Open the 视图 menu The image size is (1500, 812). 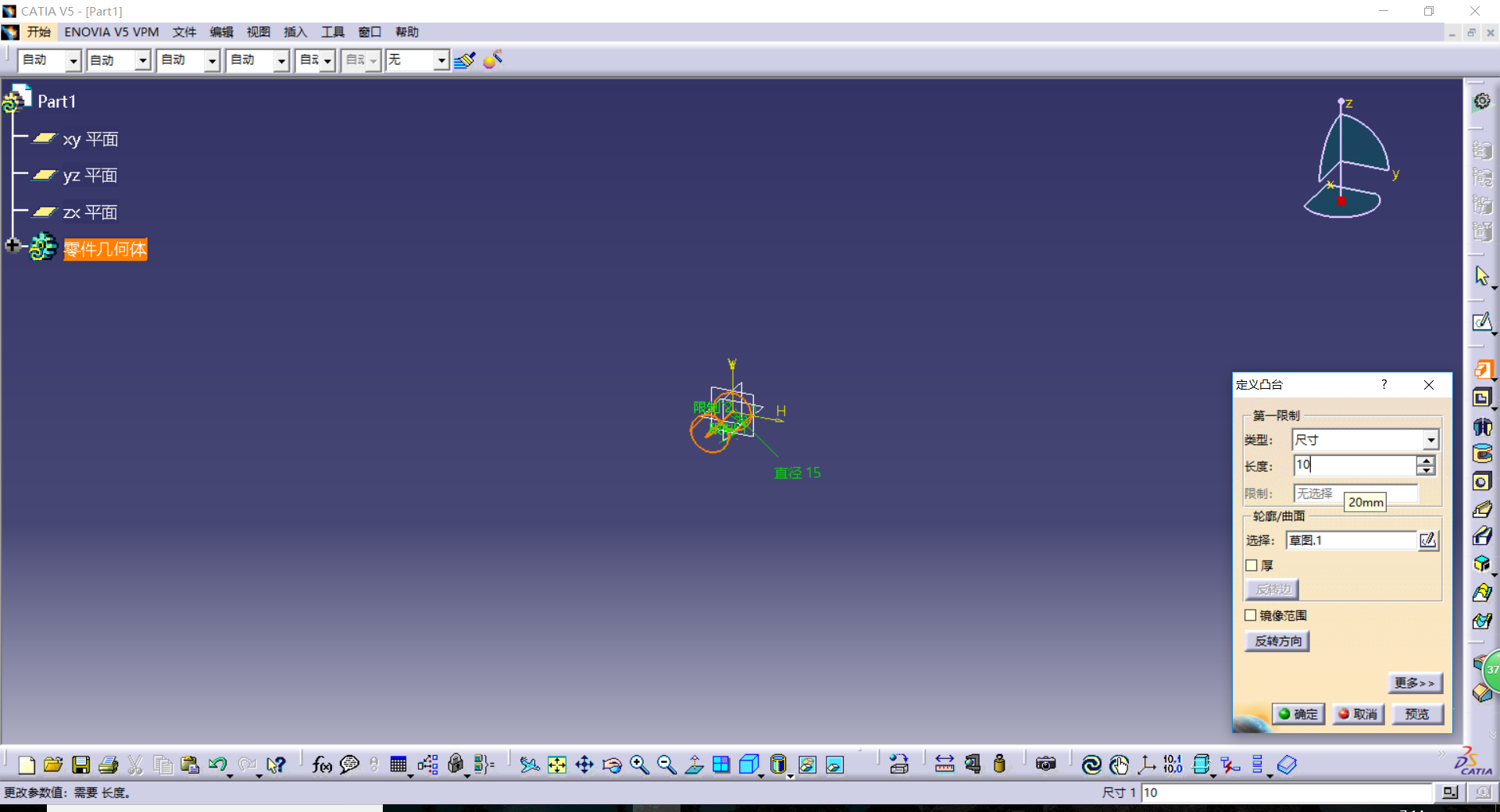[x=258, y=32]
